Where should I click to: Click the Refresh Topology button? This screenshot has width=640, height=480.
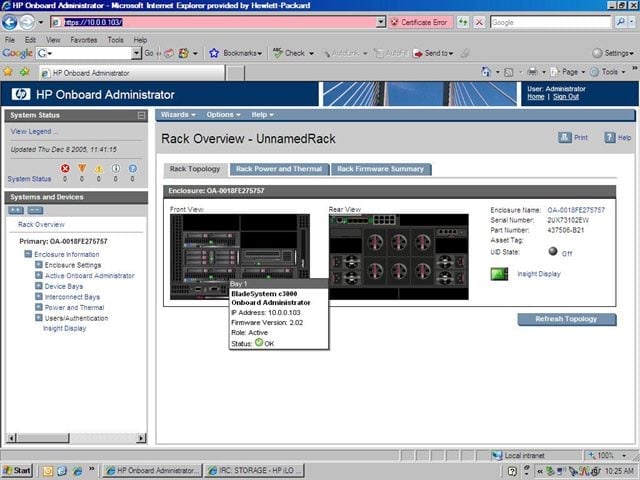[567, 319]
